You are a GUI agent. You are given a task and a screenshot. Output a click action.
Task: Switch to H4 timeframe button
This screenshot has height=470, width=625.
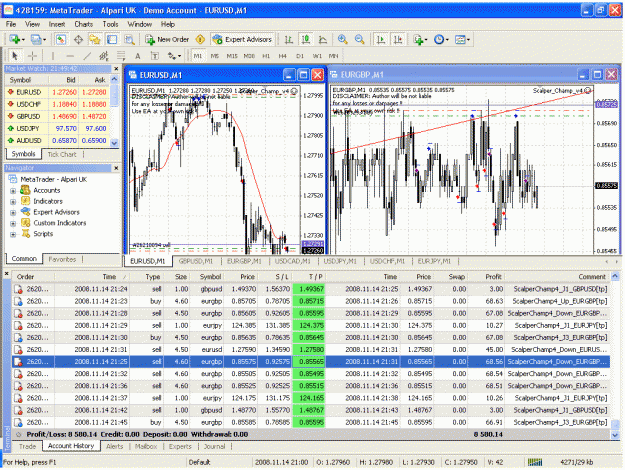point(283,56)
